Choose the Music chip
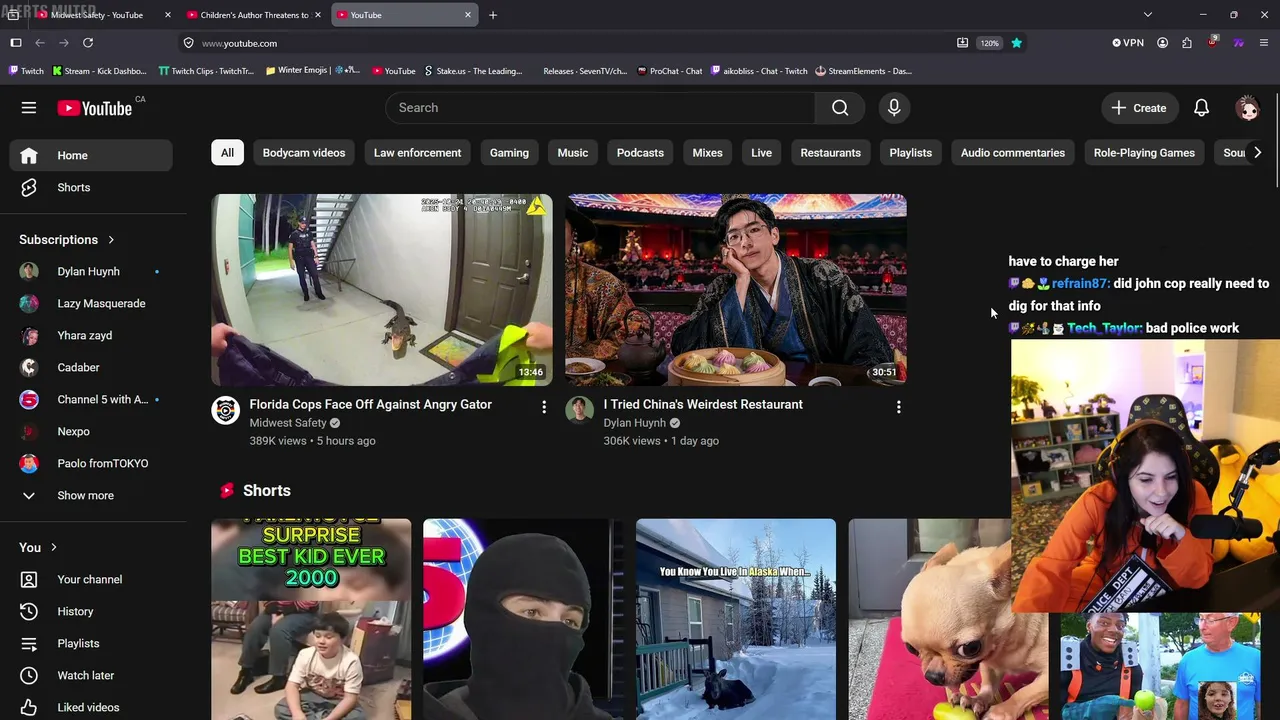Screen dimensions: 1280x720 (x=572, y=153)
